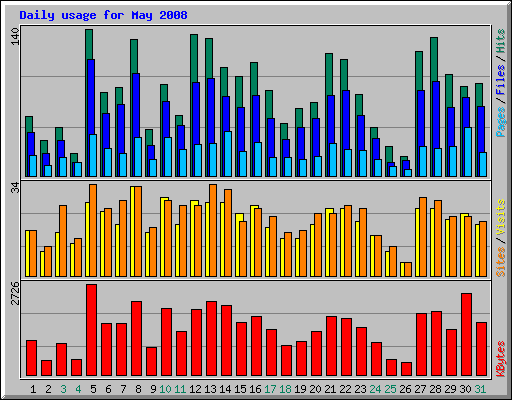Select the blue files bar for day 8
The image size is (512, 400).
pyautogui.click(x=136, y=105)
